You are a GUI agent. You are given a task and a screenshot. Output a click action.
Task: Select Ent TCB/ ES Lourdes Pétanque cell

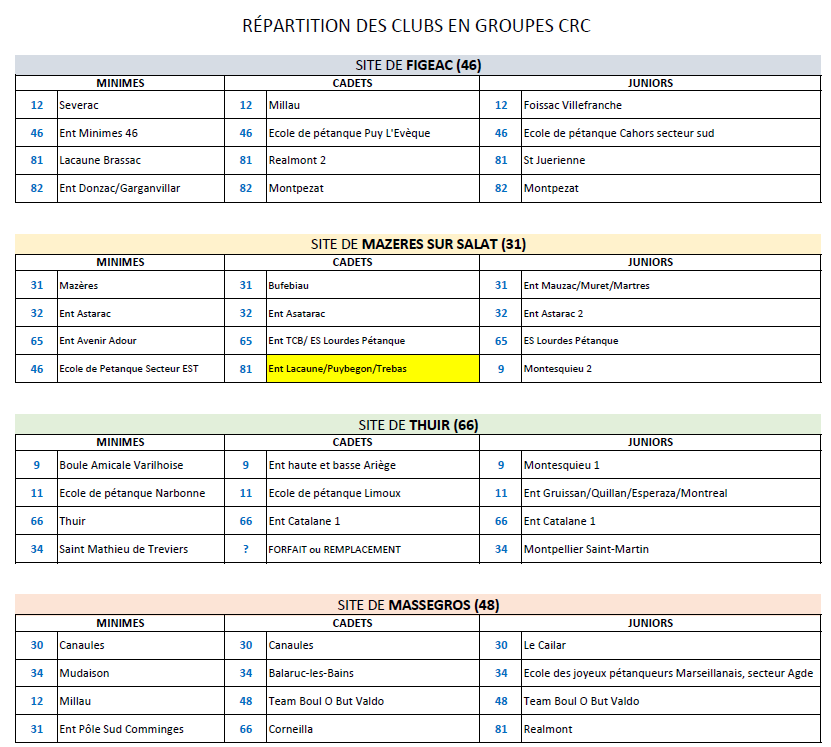click(373, 341)
